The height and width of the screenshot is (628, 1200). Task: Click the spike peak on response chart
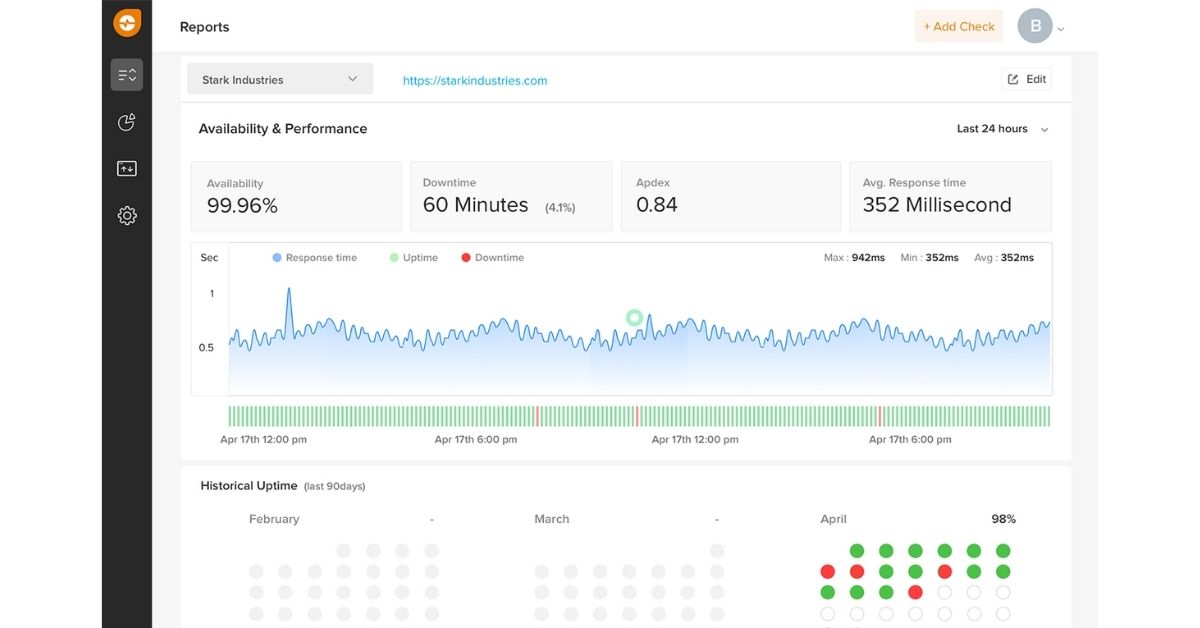289,290
